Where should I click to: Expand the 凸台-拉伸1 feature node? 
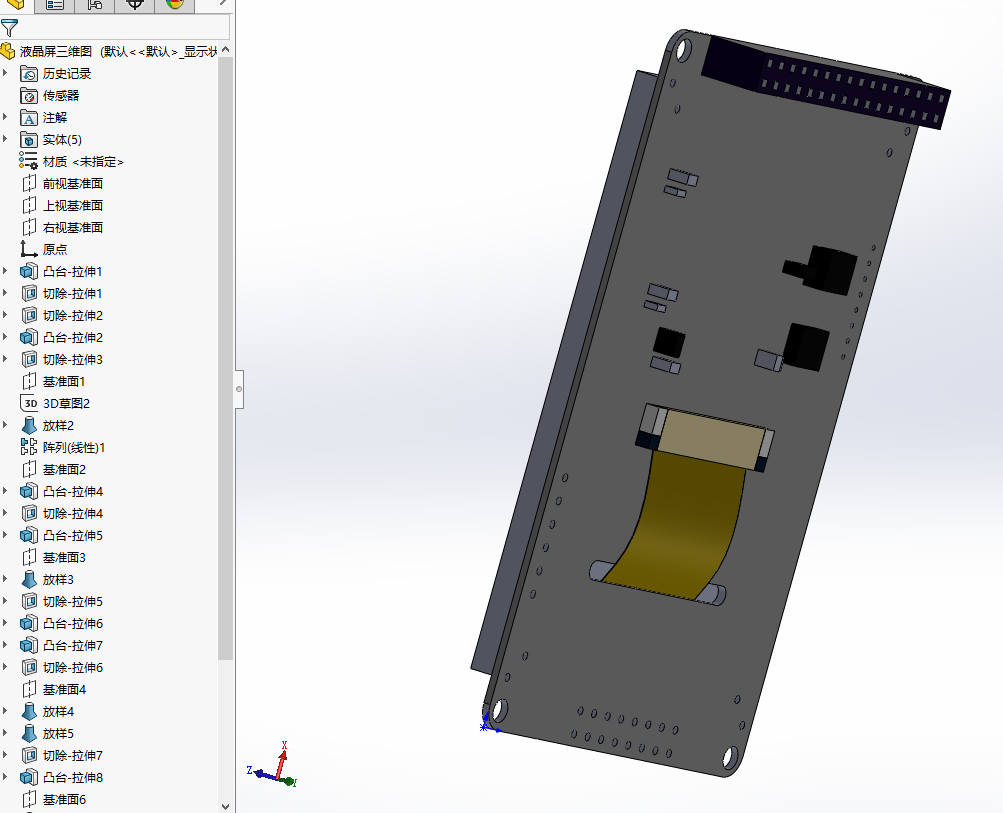tap(5, 272)
